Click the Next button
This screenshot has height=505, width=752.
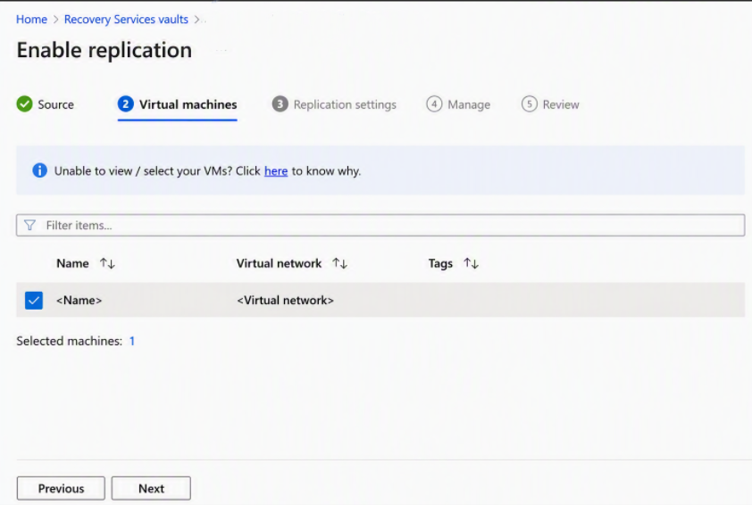pyautogui.click(x=151, y=488)
